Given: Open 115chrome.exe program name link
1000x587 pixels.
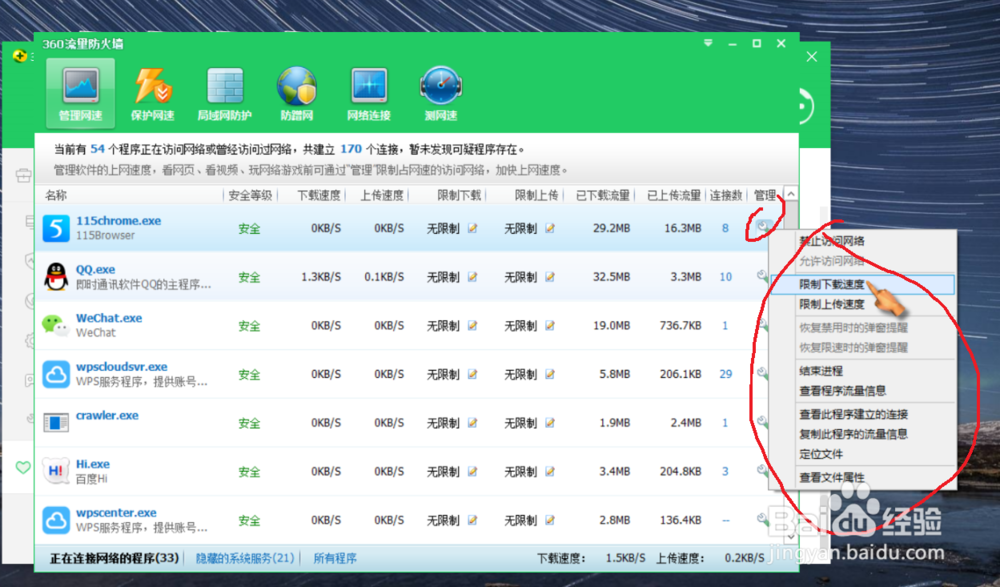Looking at the screenshot, I should [x=118, y=220].
